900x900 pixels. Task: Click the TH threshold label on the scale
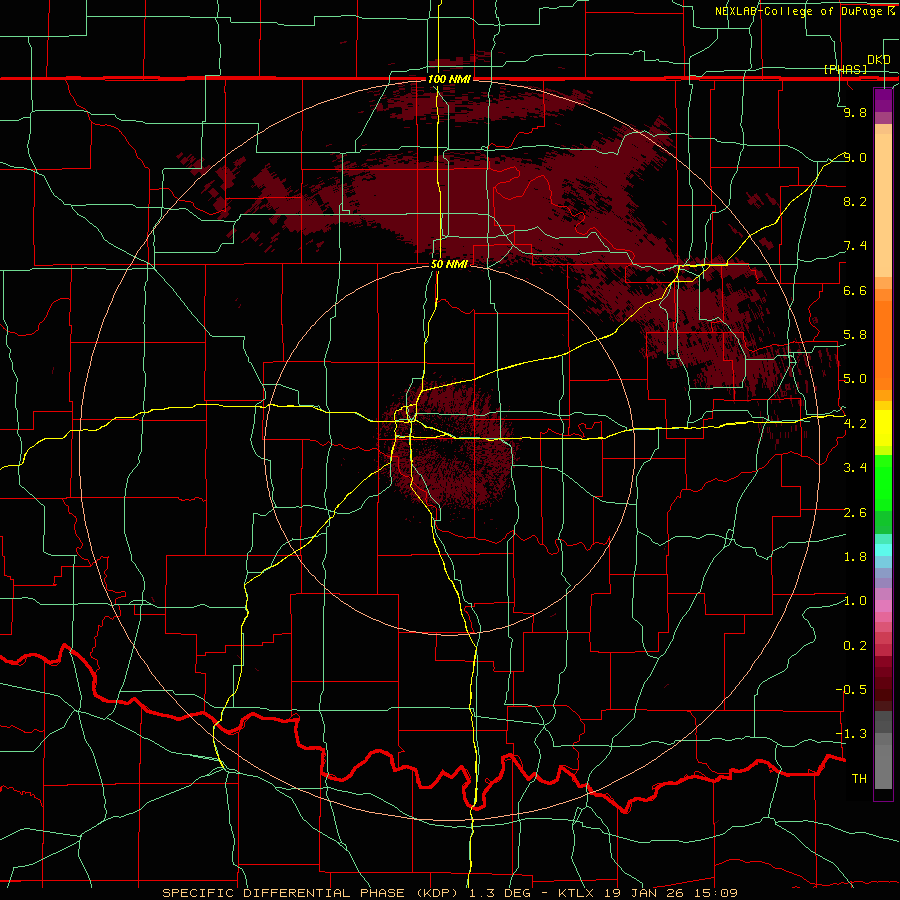pyautogui.click(x=859, y=779)
